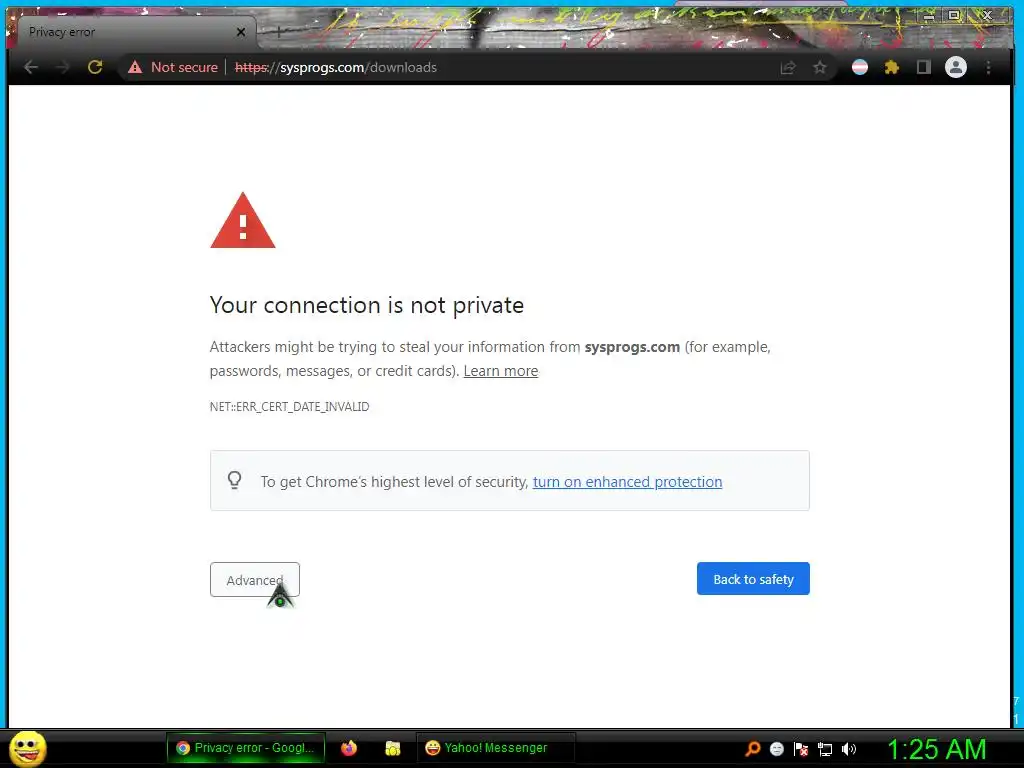
Task: Click the round white tray icon
Action: click(x=776, y=749)
